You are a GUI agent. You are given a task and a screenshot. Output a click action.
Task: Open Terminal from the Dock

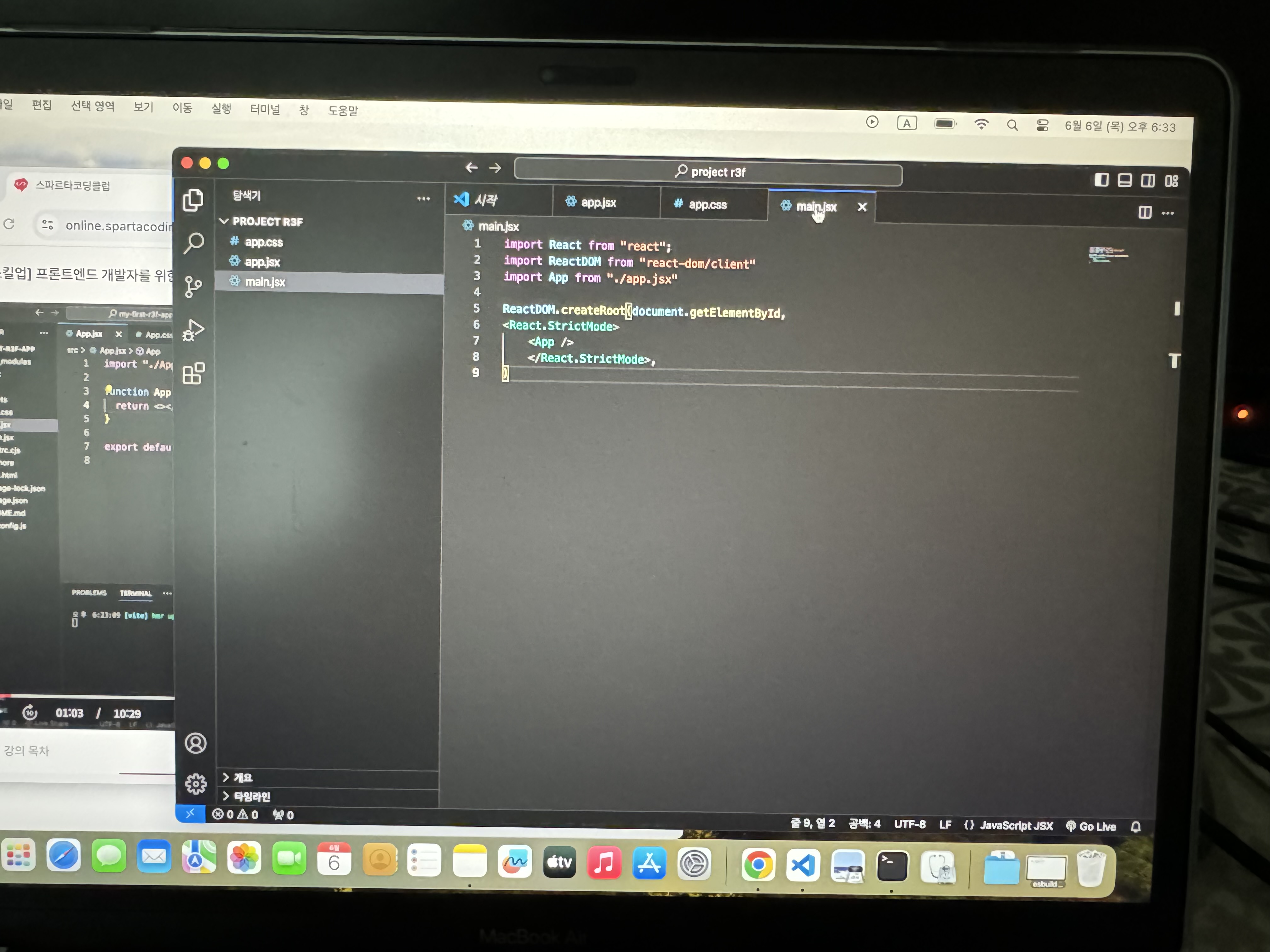[x=892, y=866]
